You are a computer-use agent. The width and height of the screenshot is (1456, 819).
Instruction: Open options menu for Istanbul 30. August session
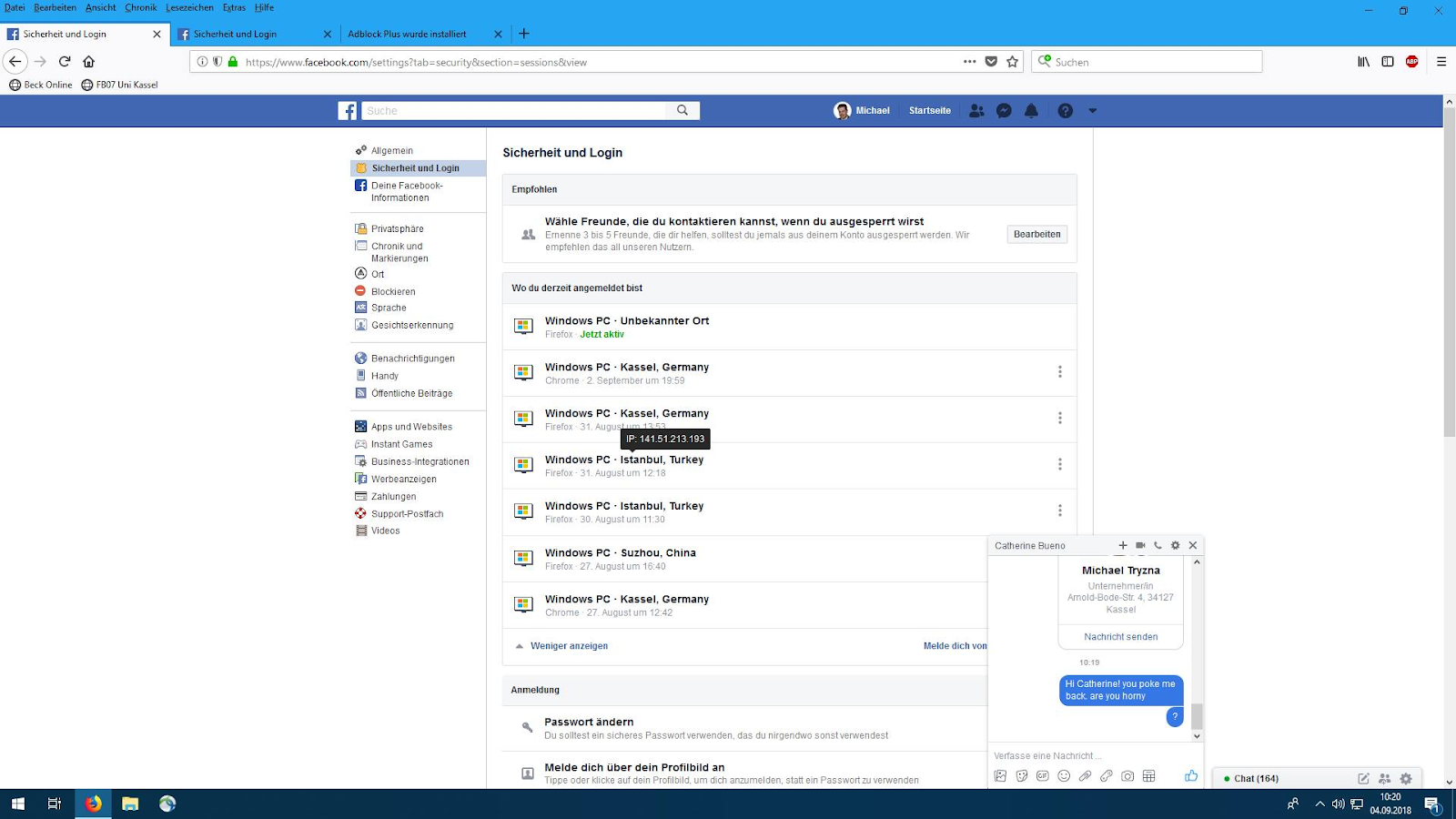(1059, 511)
